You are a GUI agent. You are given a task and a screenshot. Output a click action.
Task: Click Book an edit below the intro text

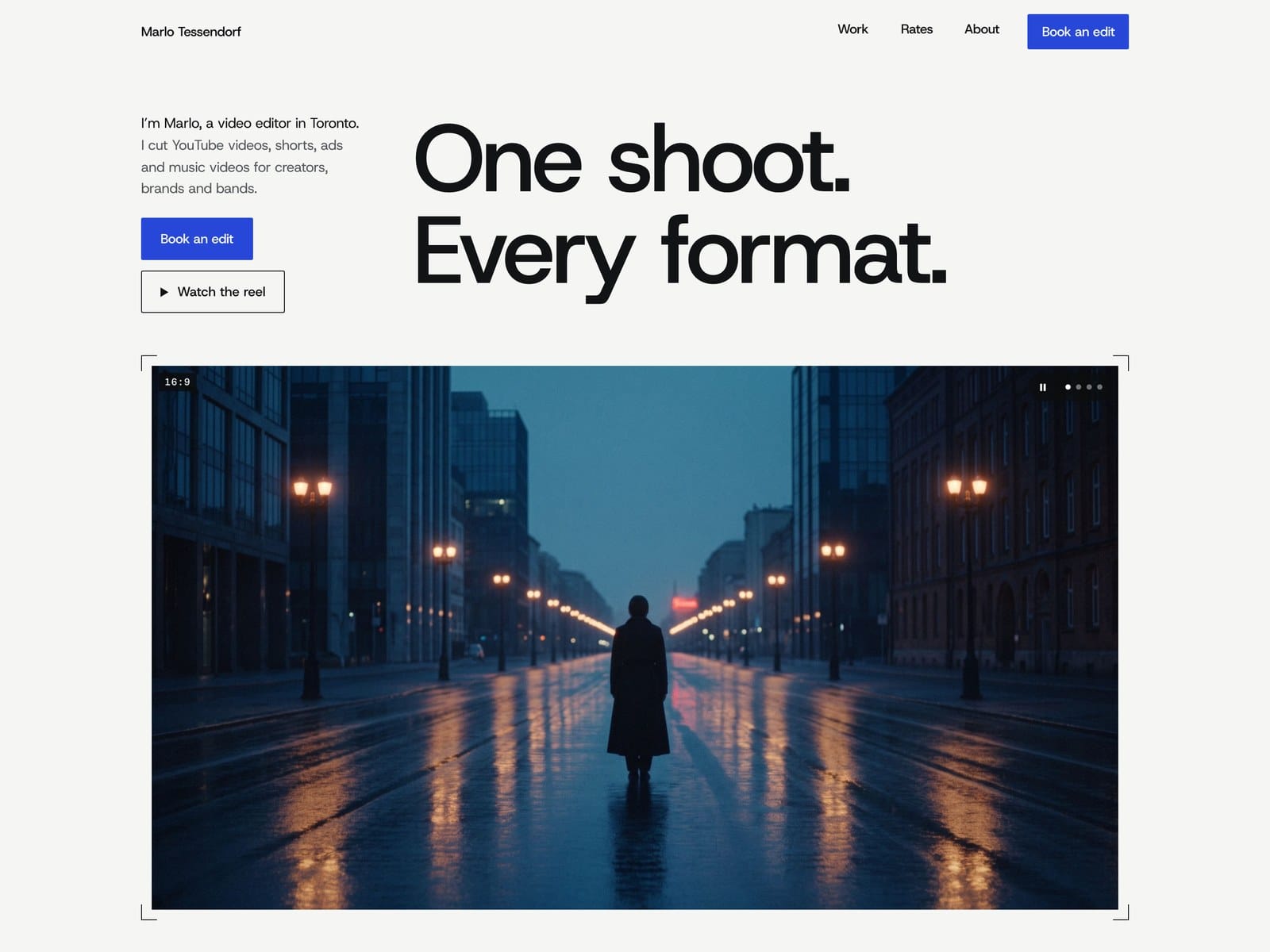197,239
